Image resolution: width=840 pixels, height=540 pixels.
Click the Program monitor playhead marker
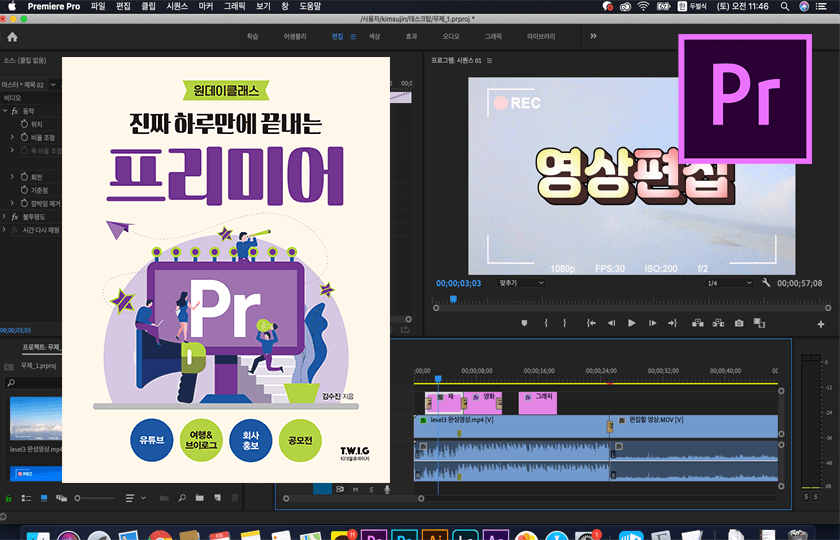coord(452,299)
